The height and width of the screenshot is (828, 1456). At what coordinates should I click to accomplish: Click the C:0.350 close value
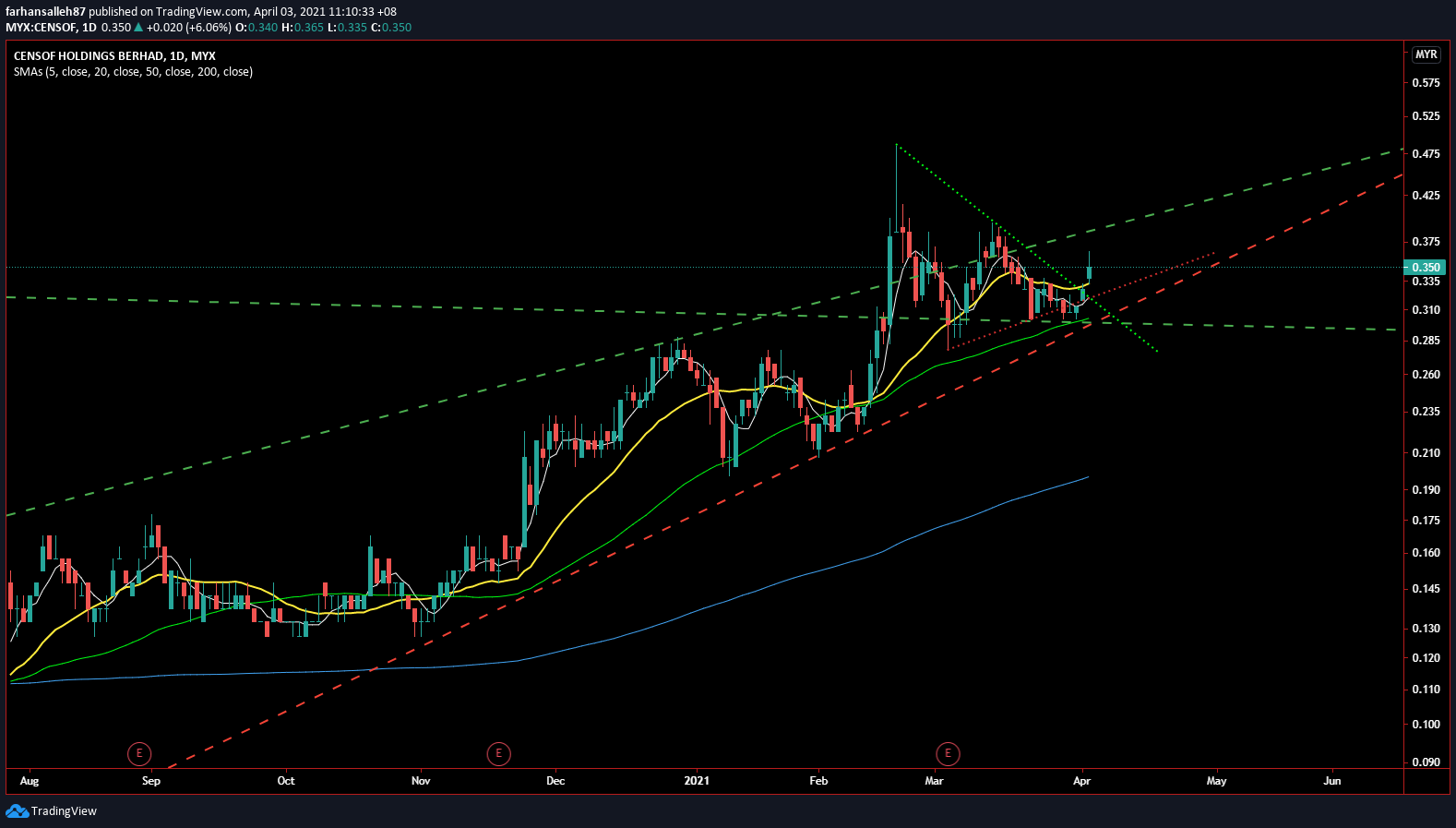391,28
